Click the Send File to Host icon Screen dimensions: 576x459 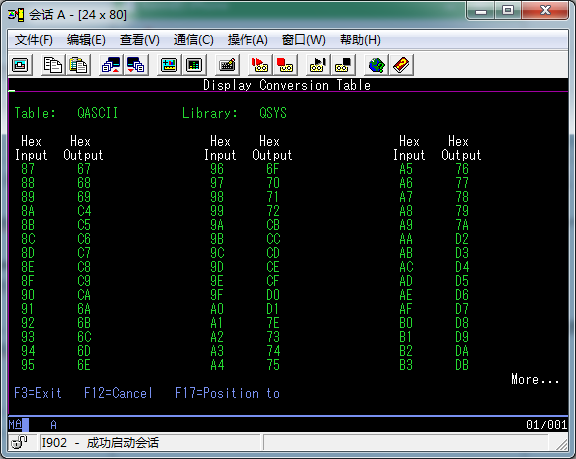click(x=111, y=65)
